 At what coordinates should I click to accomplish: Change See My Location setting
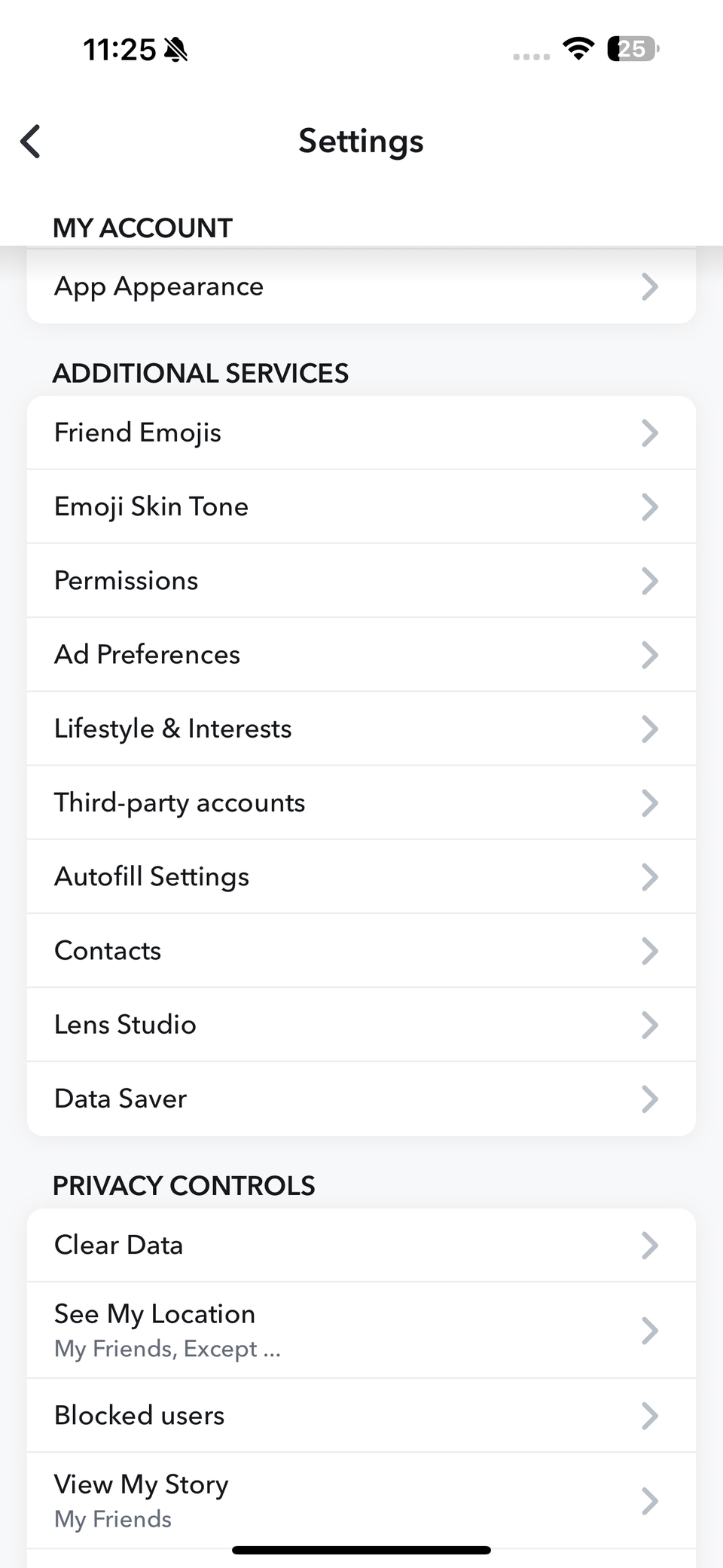pos(361,1331)
